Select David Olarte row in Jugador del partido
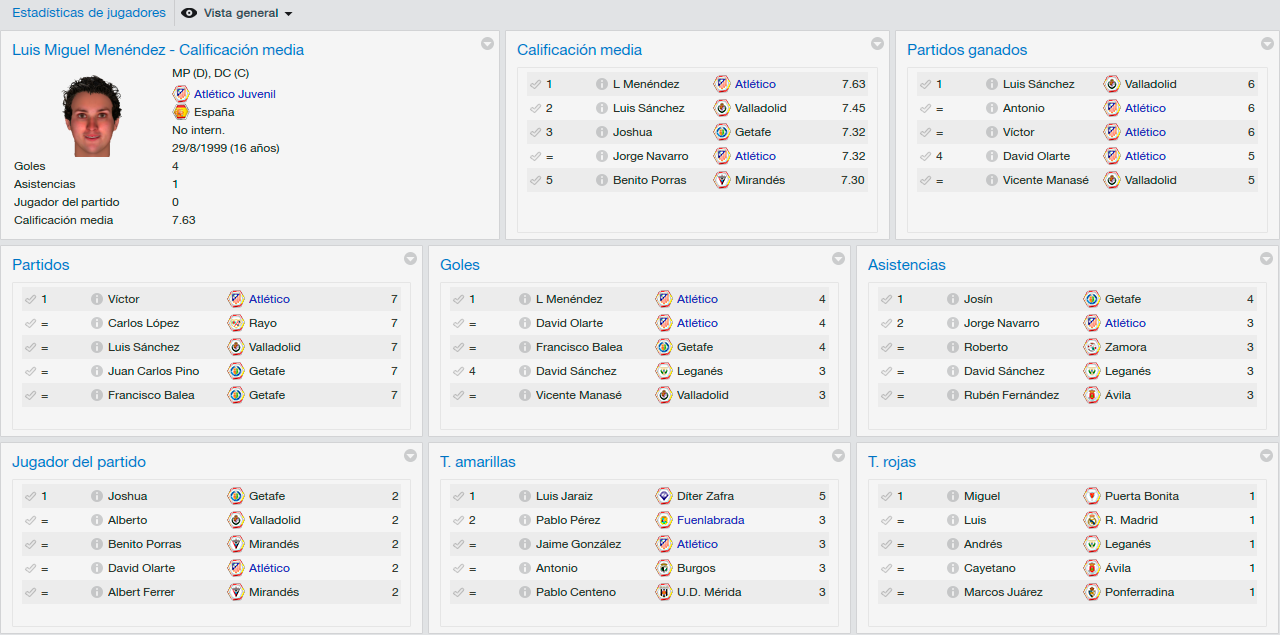 pos(211,568)
